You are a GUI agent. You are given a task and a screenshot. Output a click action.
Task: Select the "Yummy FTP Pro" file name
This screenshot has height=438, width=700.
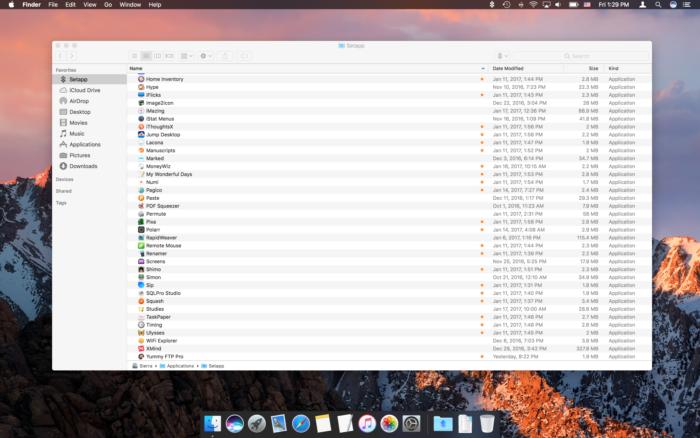[164, 357]
